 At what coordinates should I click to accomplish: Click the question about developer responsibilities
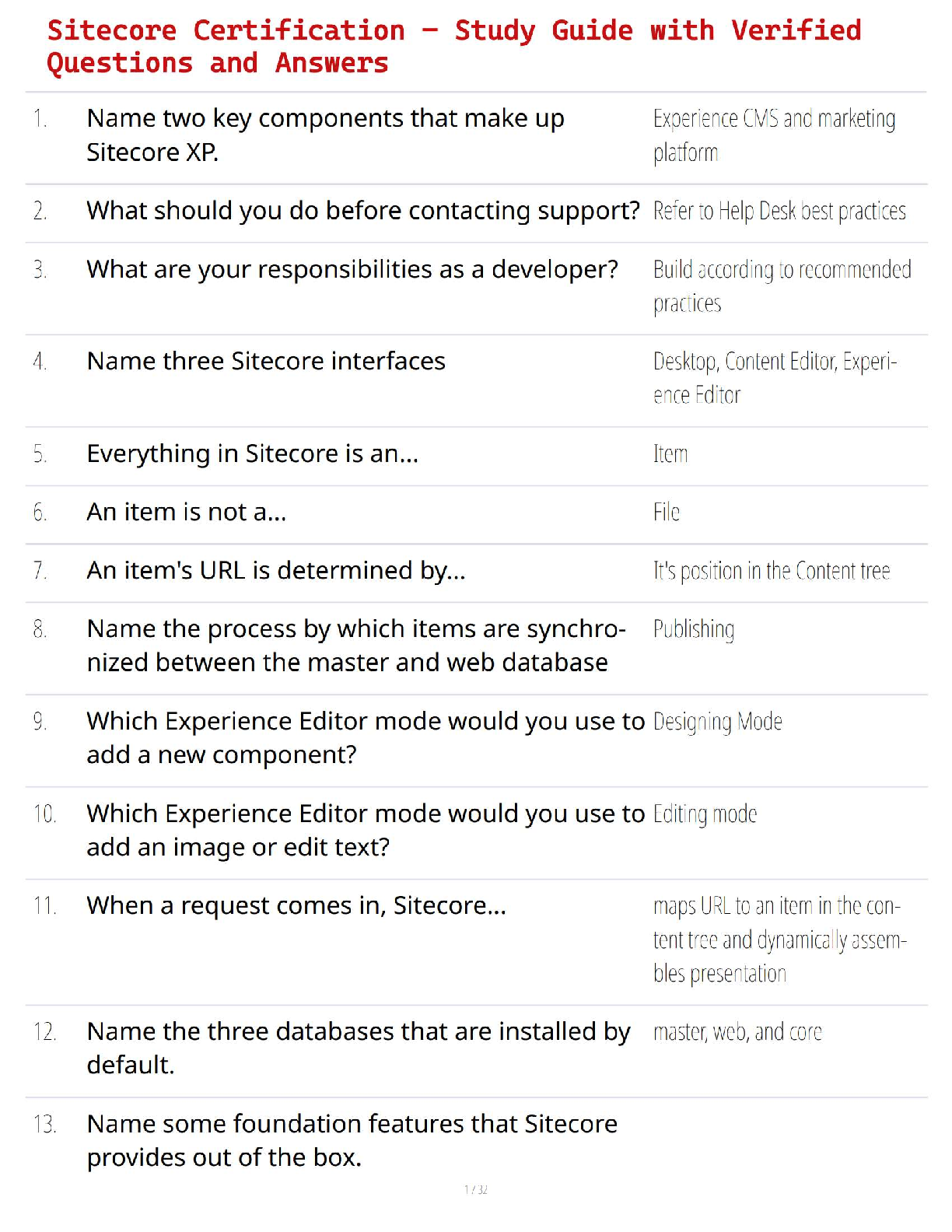coord(352,269)
